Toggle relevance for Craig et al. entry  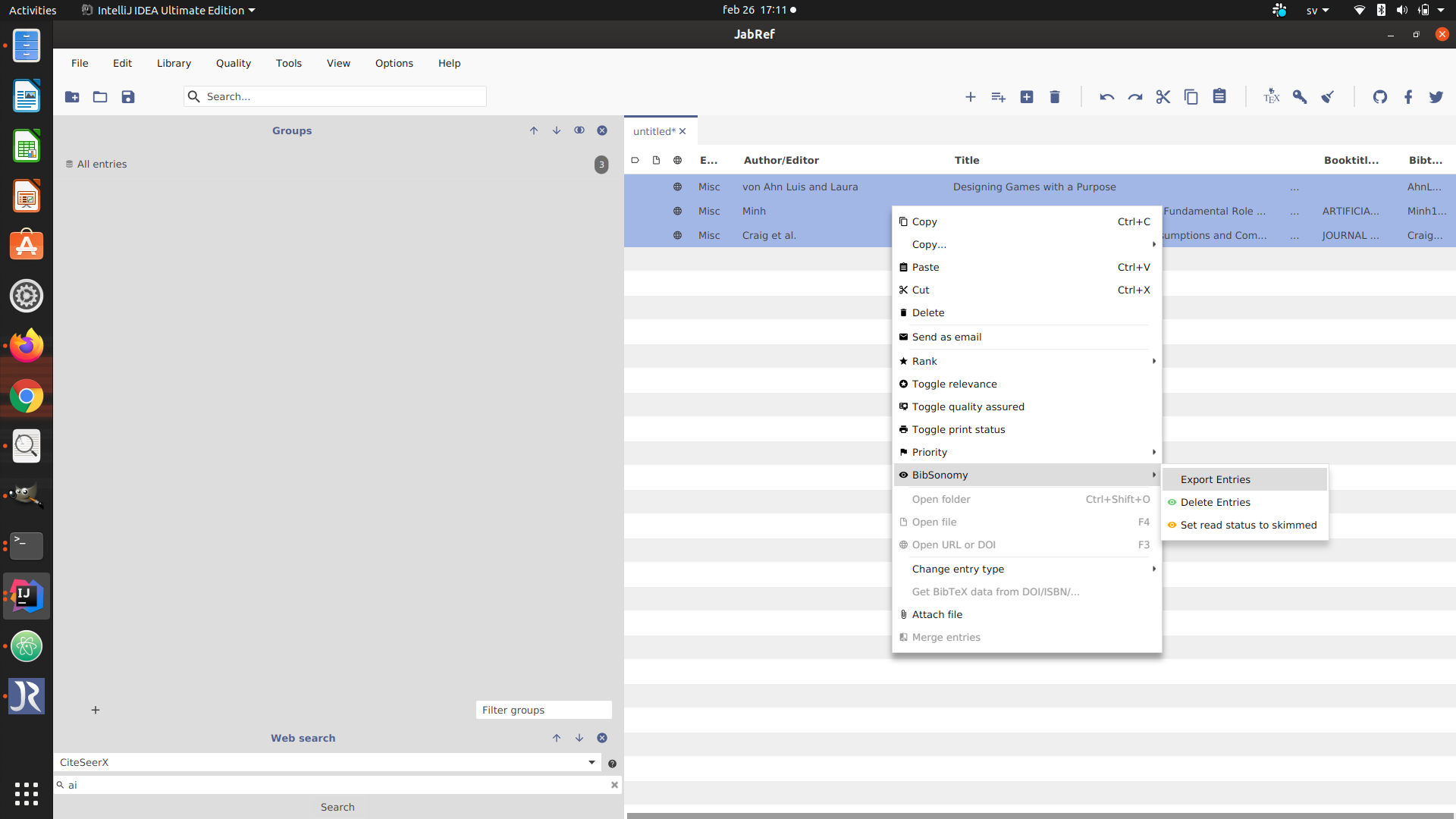(953, 383)
